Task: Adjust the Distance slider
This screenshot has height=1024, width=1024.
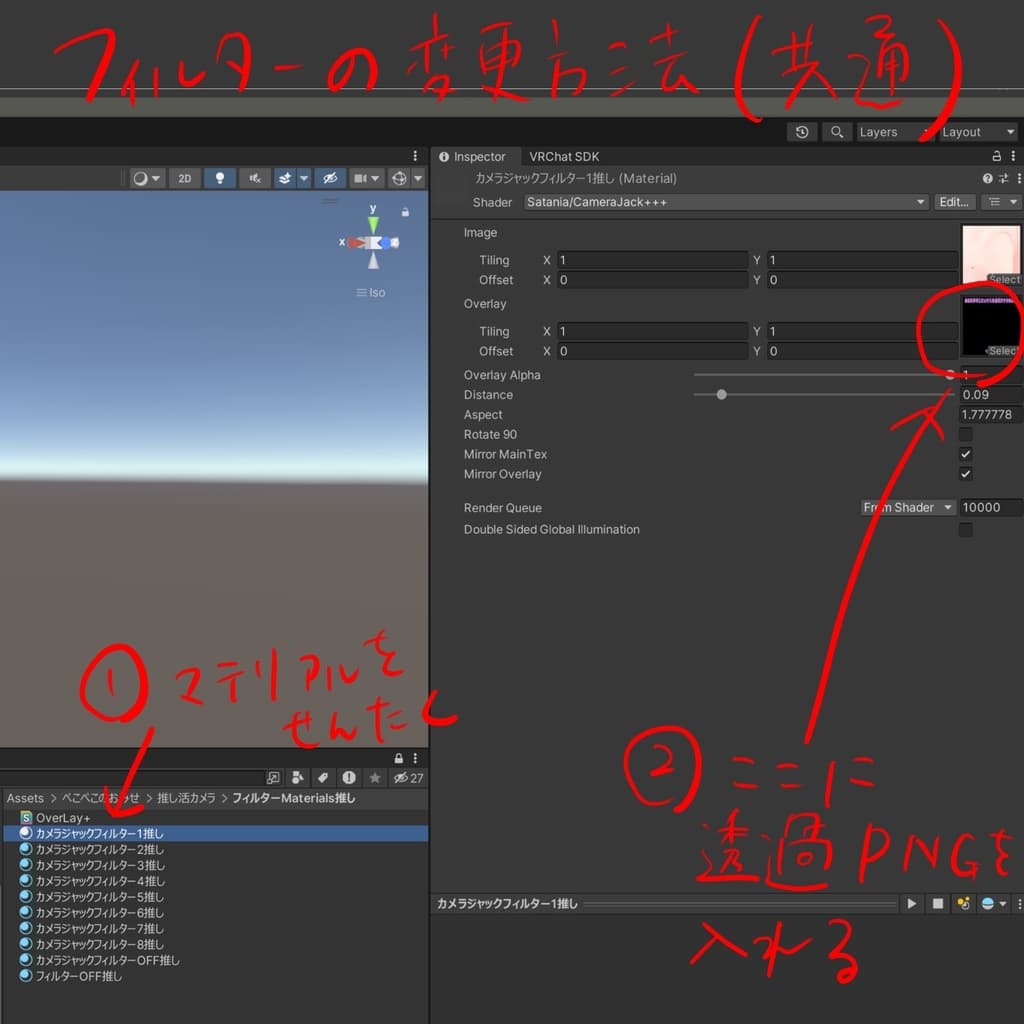Action: point(823,394)
